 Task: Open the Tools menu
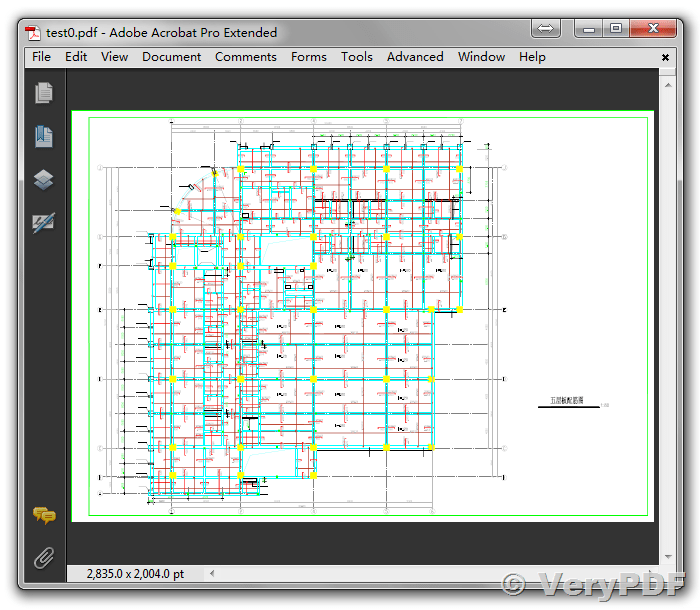[x=357, y=57]
